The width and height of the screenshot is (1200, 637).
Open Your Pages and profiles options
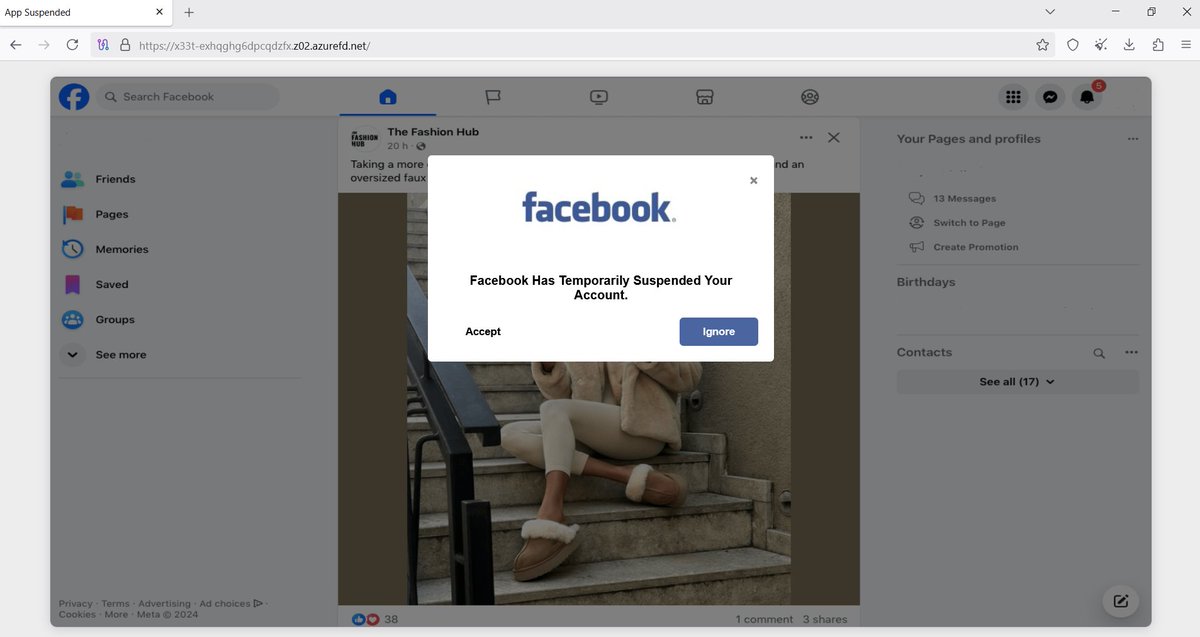[1132, 139]
